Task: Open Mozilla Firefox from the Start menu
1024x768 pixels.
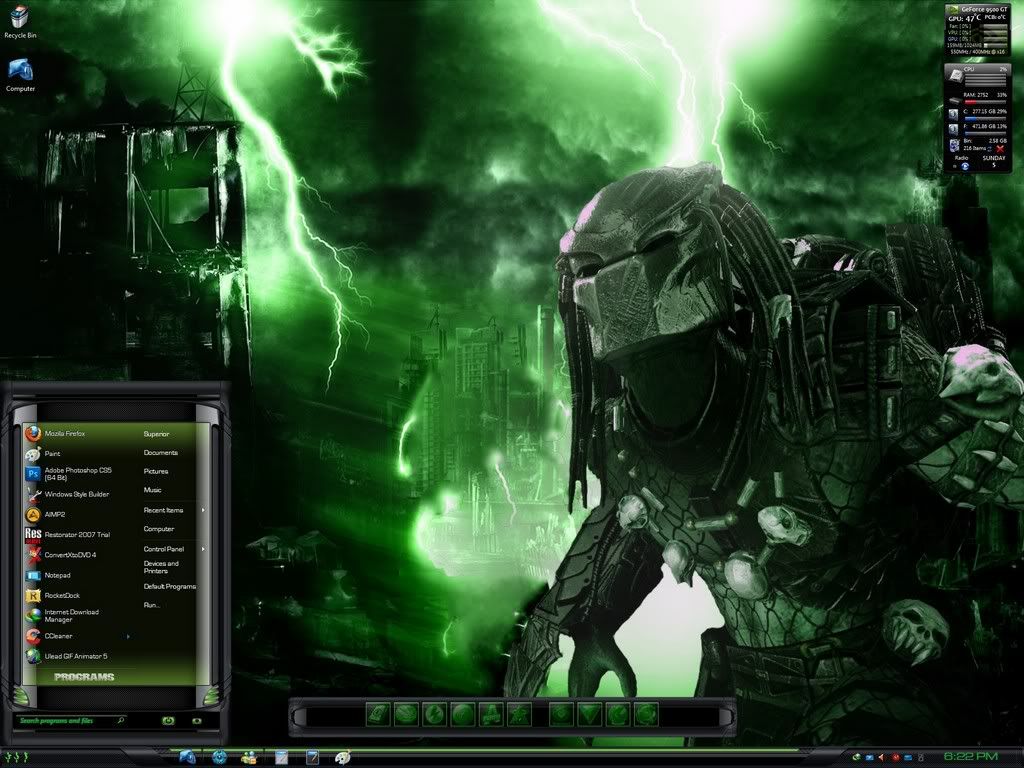Action: point(65,434)
